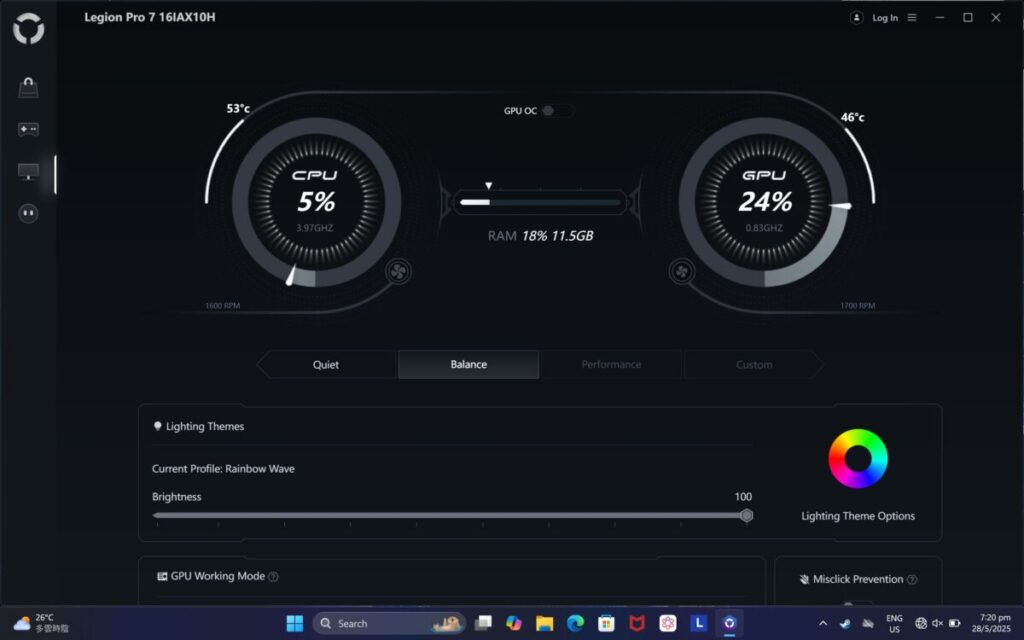Select the monitor system sidebar icon

point(28,172)
